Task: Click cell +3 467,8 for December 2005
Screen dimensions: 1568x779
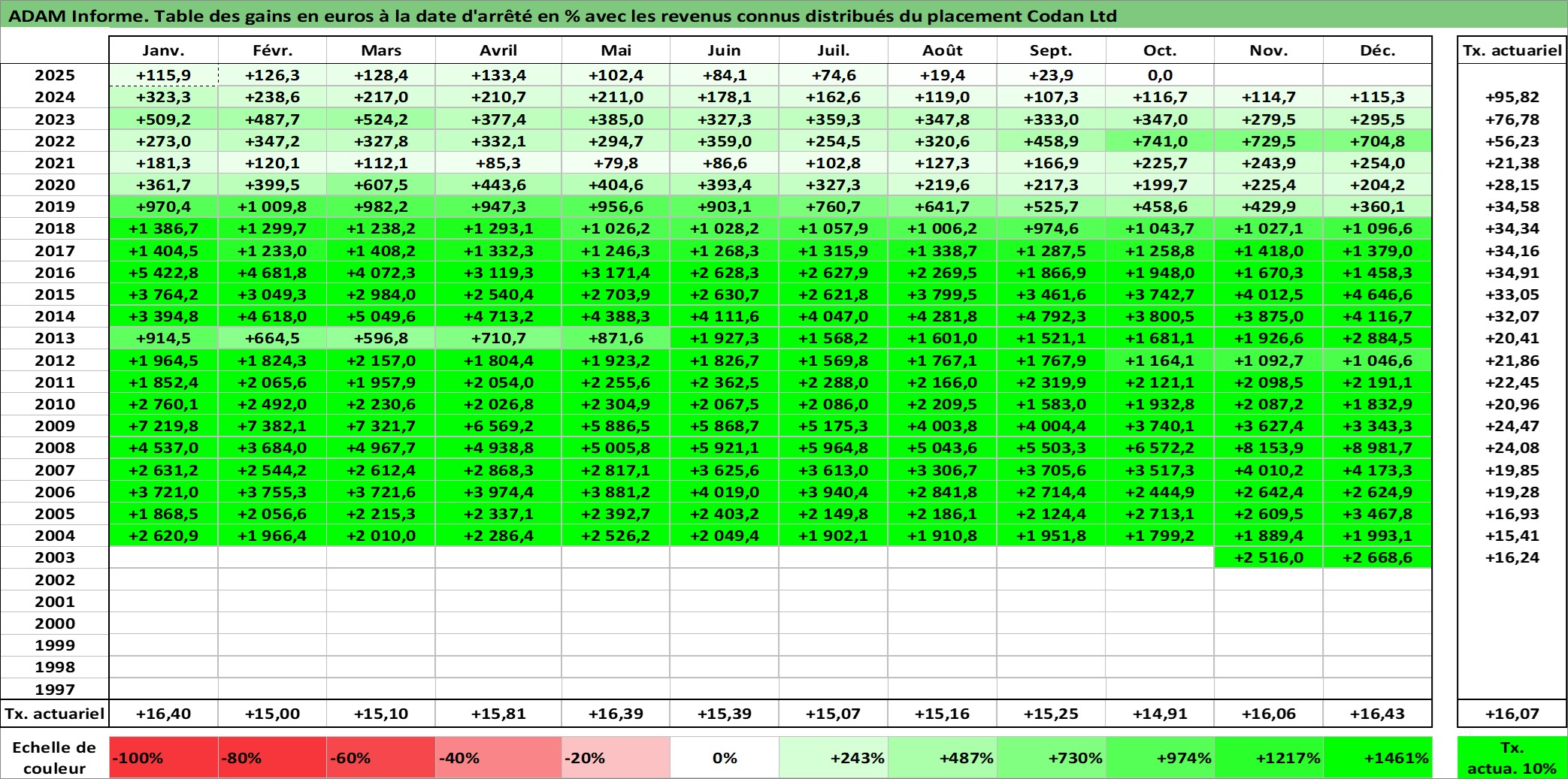Action: pyautogui.click(x=1377, y=514)
